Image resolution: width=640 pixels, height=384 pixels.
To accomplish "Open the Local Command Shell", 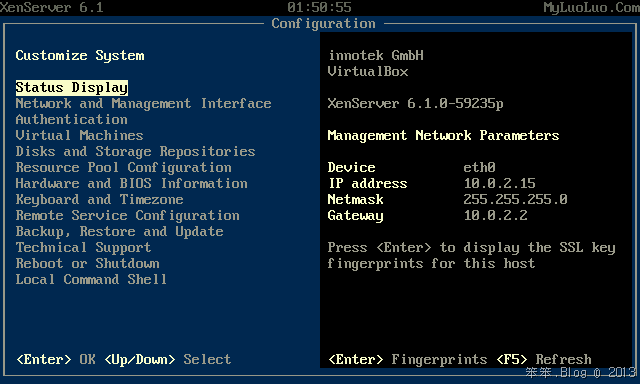I will click(91, 280).
